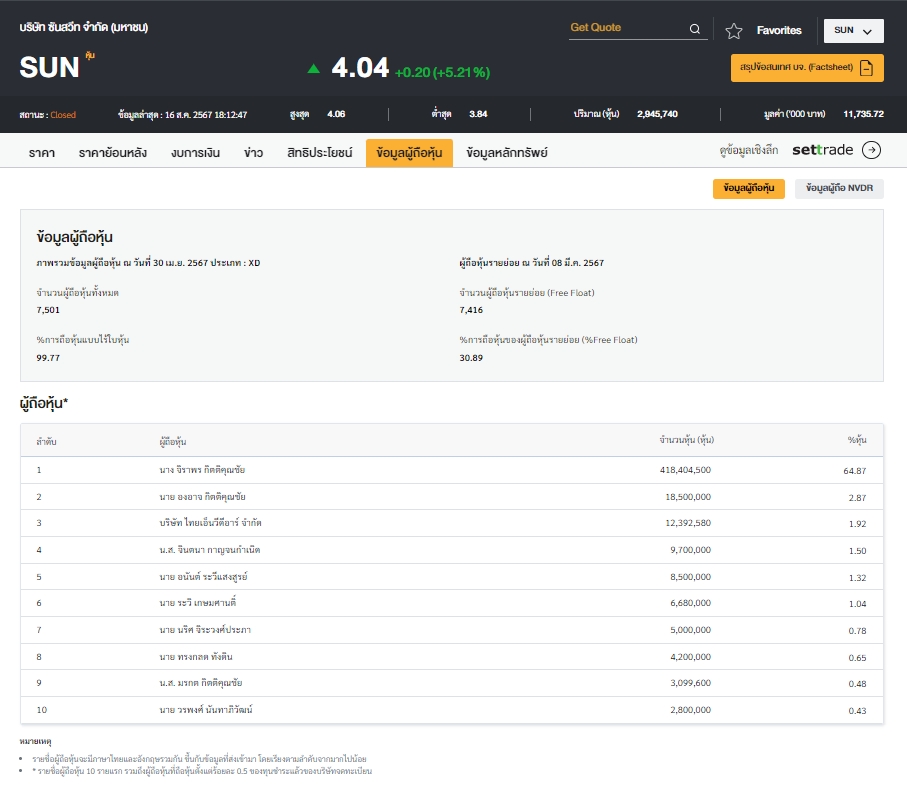
Task: Open the settrade logo link
Action: click(822, 150)
